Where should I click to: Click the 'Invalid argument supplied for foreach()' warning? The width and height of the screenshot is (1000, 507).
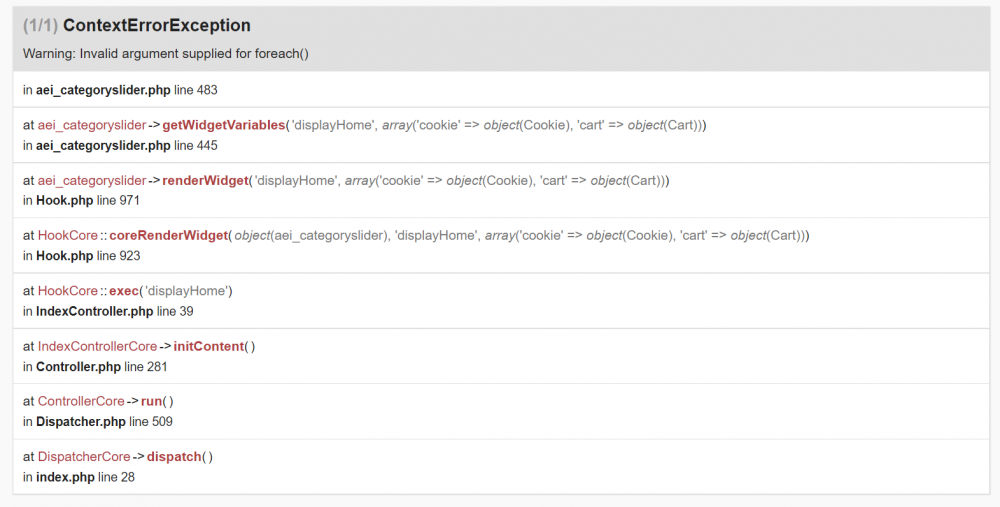click(166, 54)
